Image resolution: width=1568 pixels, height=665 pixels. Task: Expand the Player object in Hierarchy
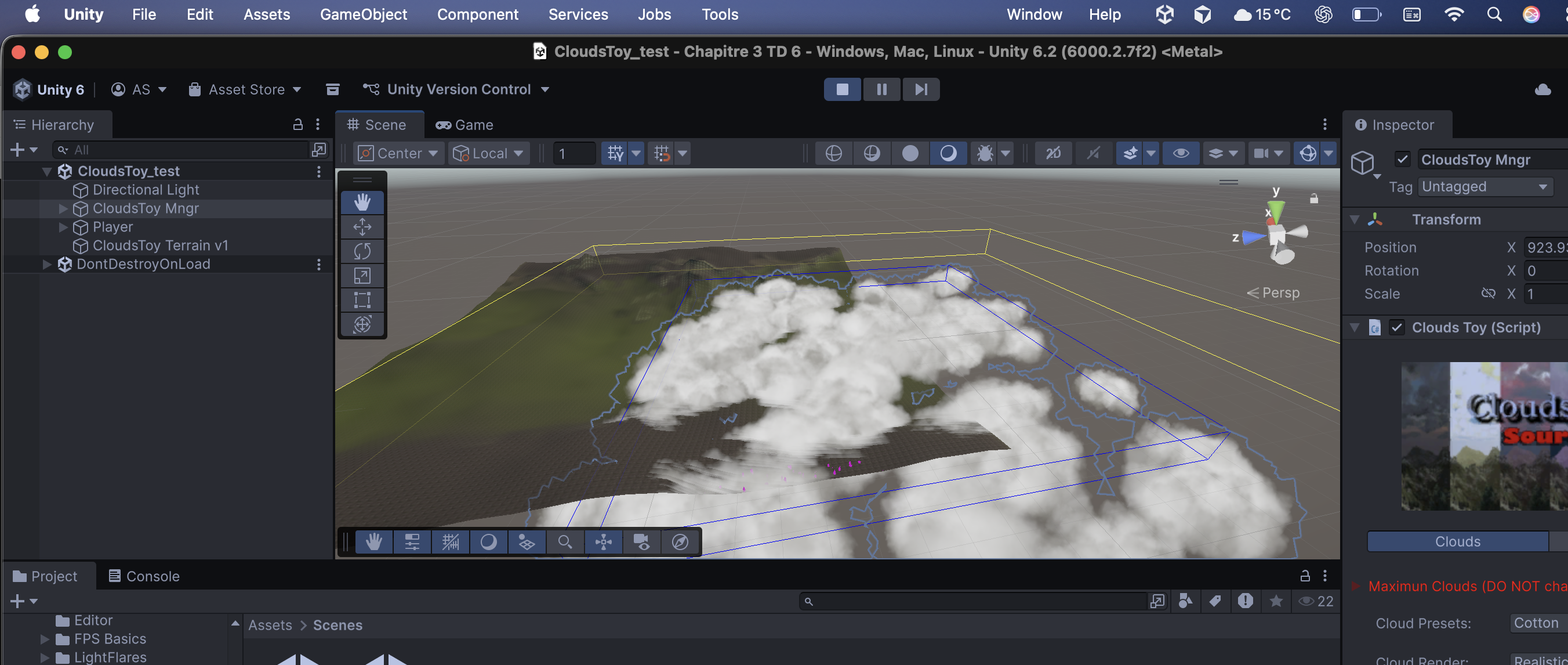pos(63,227)
